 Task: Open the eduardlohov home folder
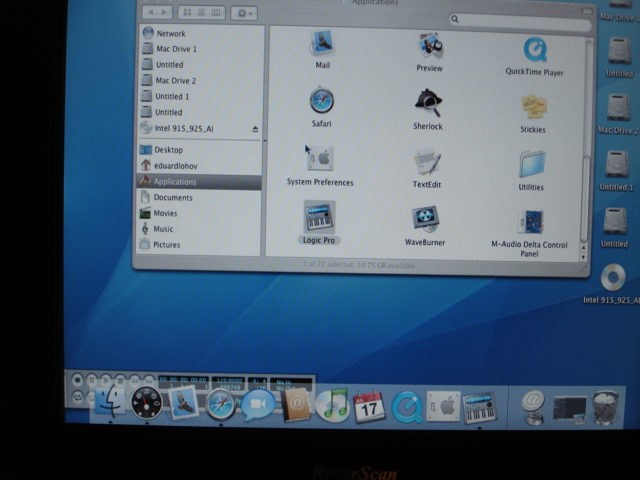click(200, 166)
